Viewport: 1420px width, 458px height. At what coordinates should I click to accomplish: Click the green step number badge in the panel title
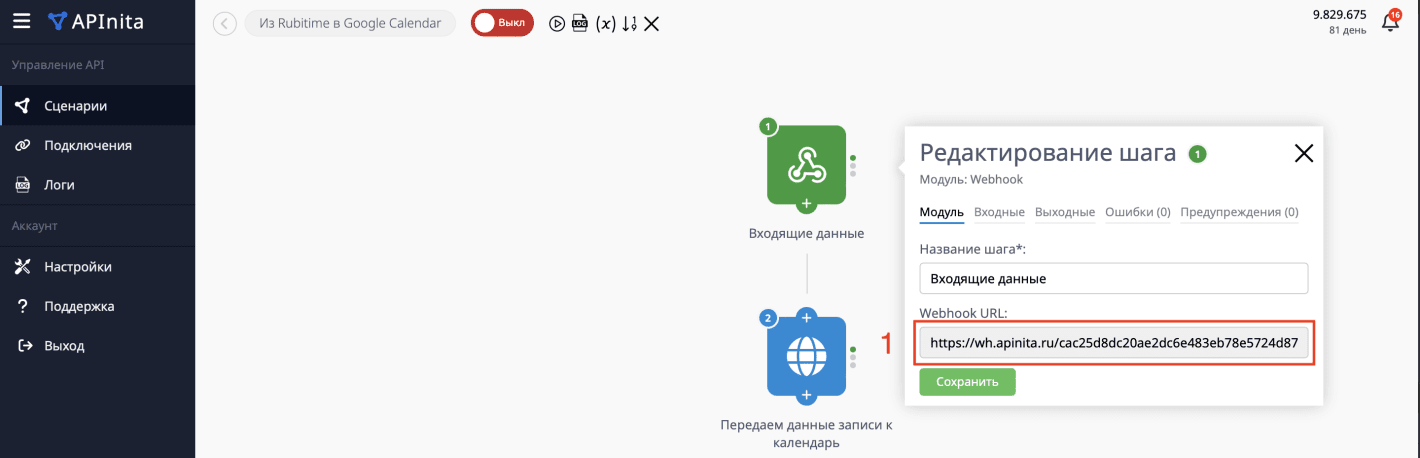click(x=1197, y=154)
